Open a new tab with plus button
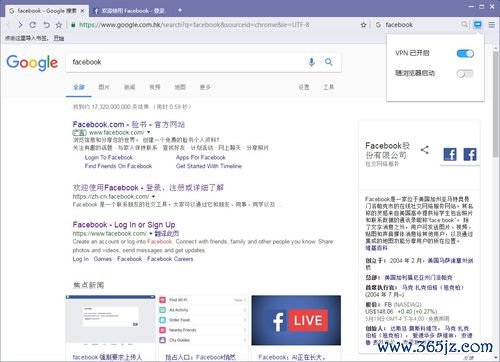 coord(180,10)
